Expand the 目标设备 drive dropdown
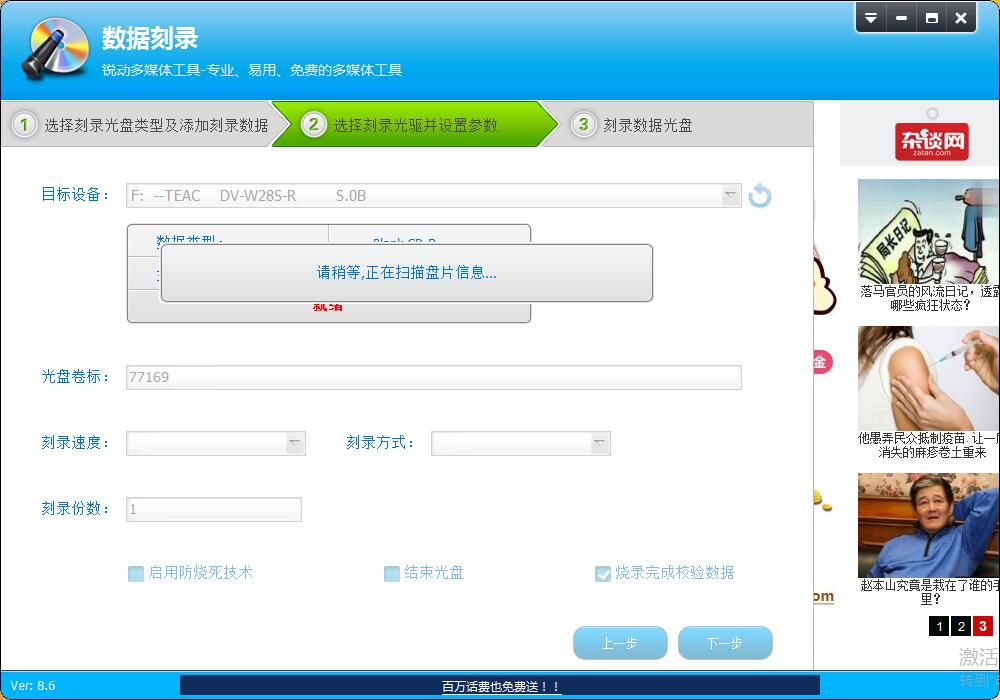 tap(731, 196)
